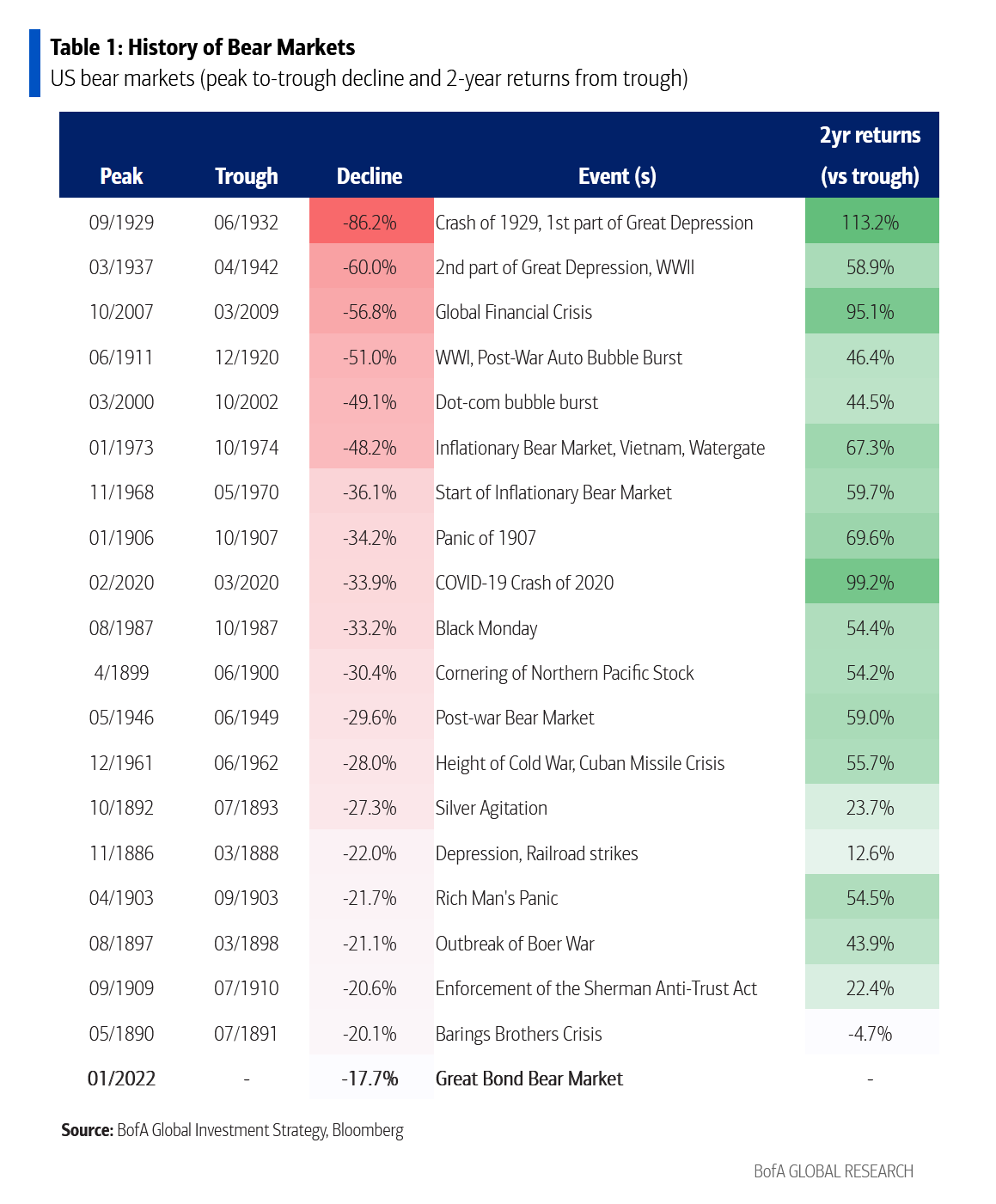Select the -86.2% decline cell
This screenshot has height=1204, width=996.
pos(371,222)
